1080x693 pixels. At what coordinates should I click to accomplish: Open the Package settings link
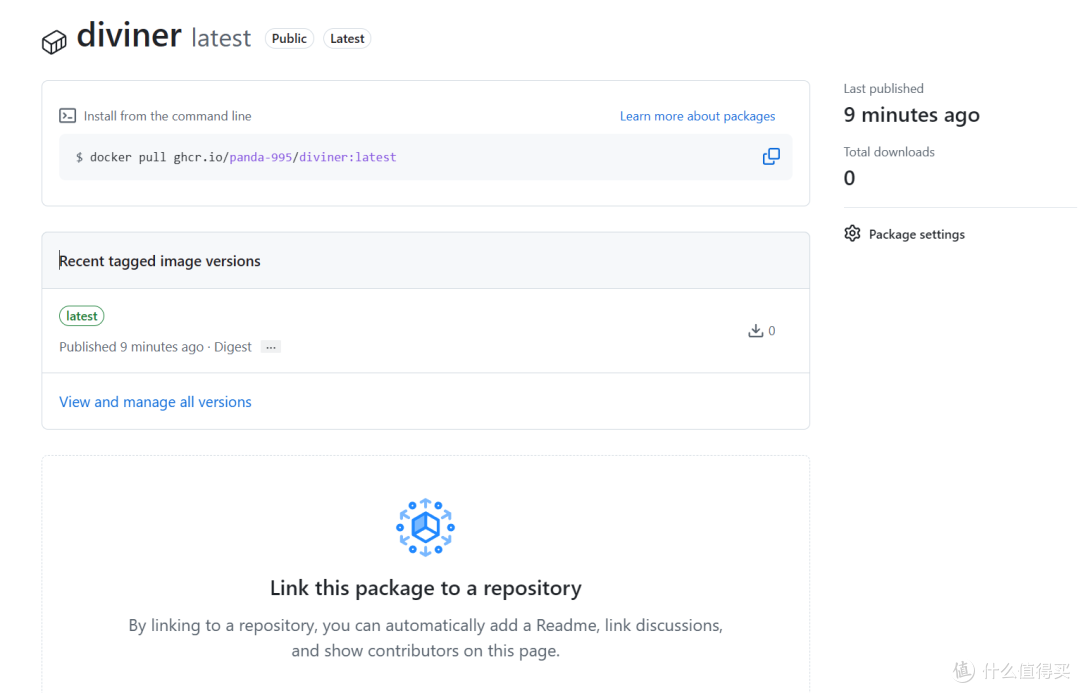916,234
